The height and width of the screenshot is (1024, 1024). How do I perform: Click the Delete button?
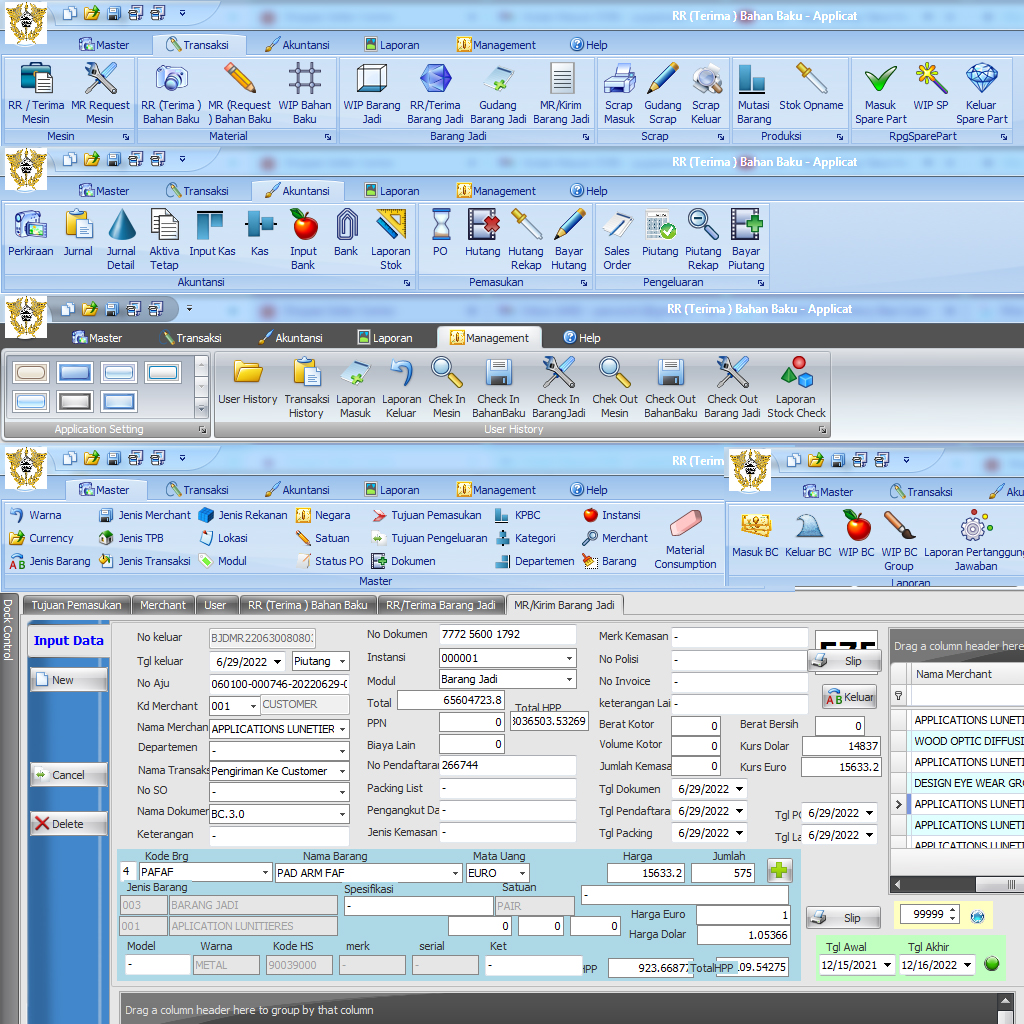click(x=70, y=824)
